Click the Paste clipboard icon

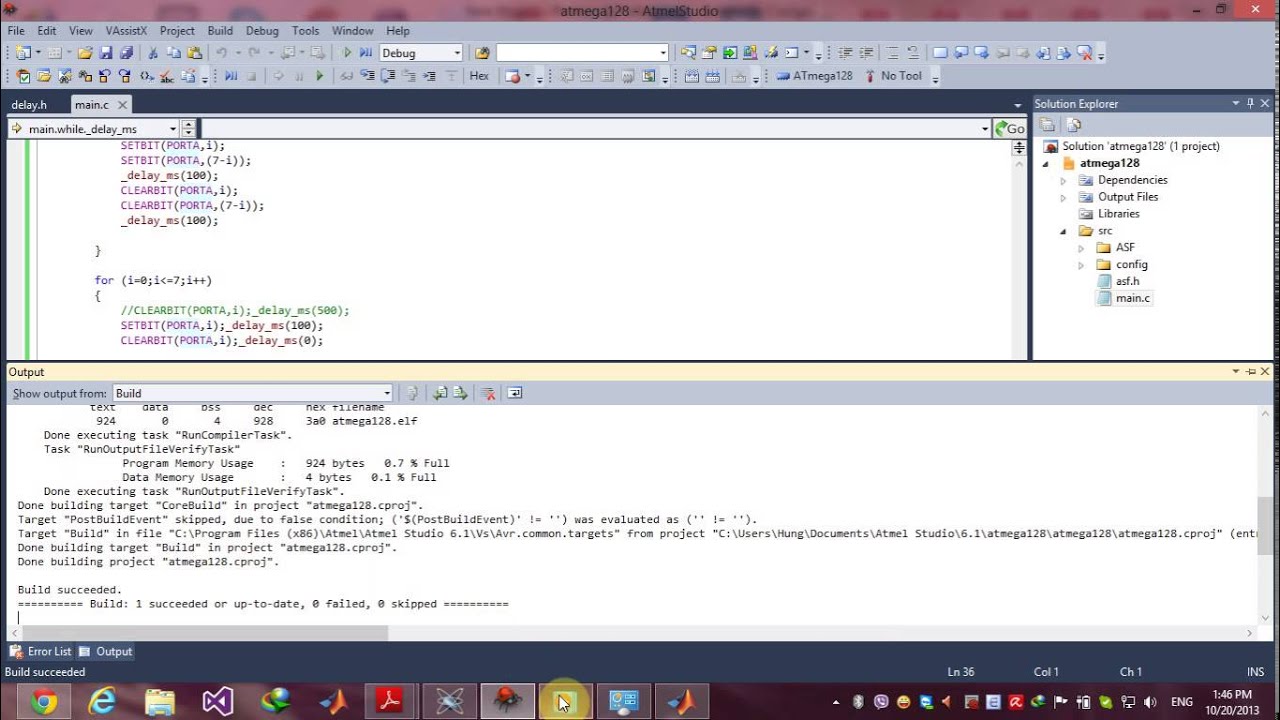tap(194, 53)
